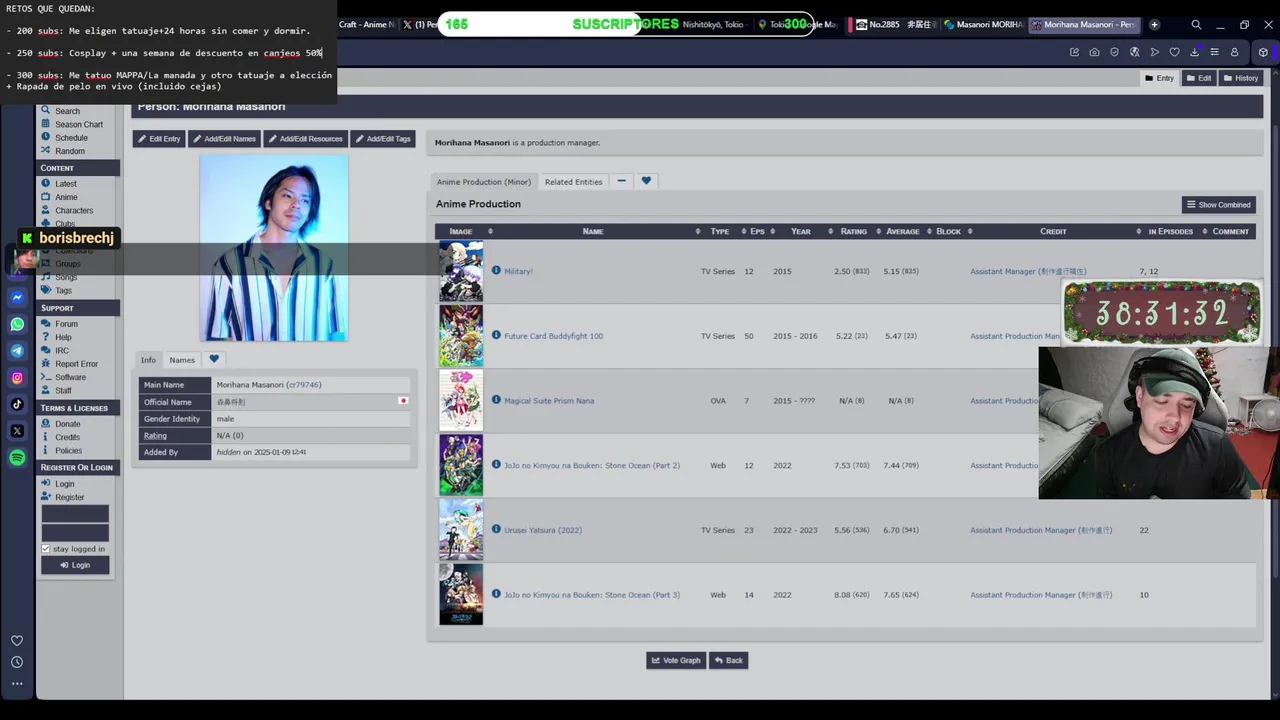Click the browser tab search magnifier

(x=1196, y=25)
